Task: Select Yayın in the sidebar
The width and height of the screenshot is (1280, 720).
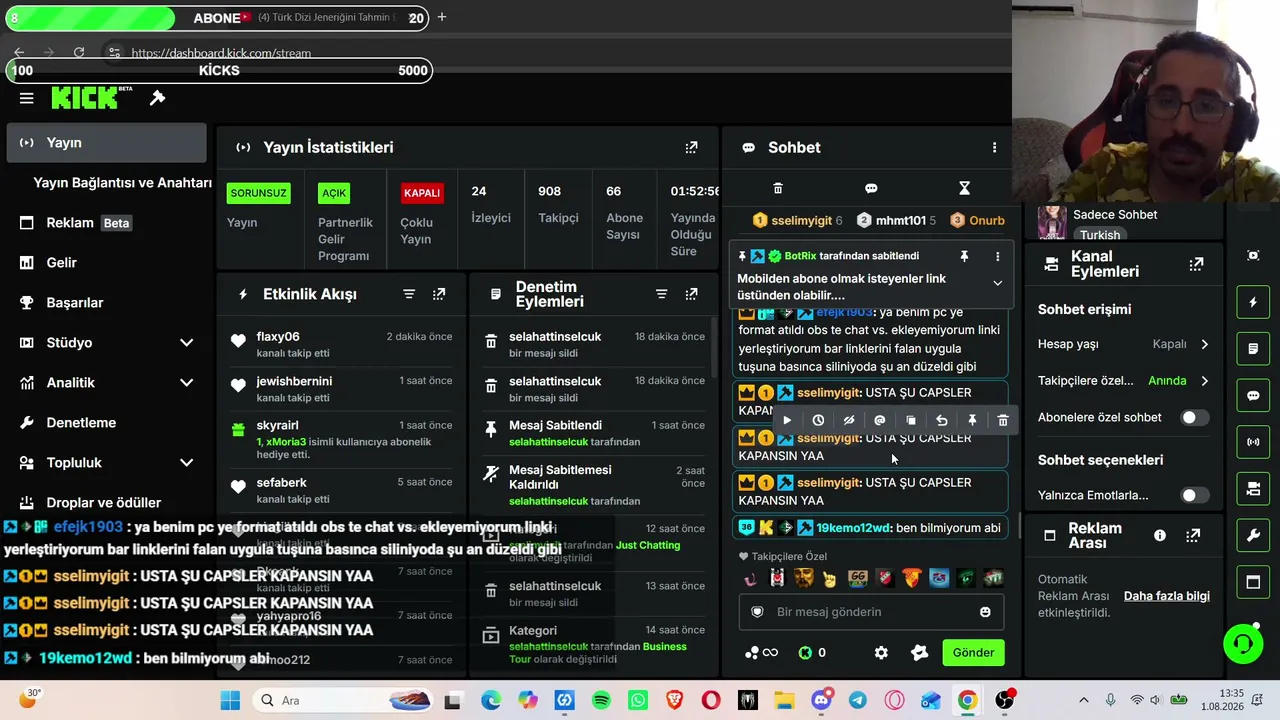Action: click(106, 143)
